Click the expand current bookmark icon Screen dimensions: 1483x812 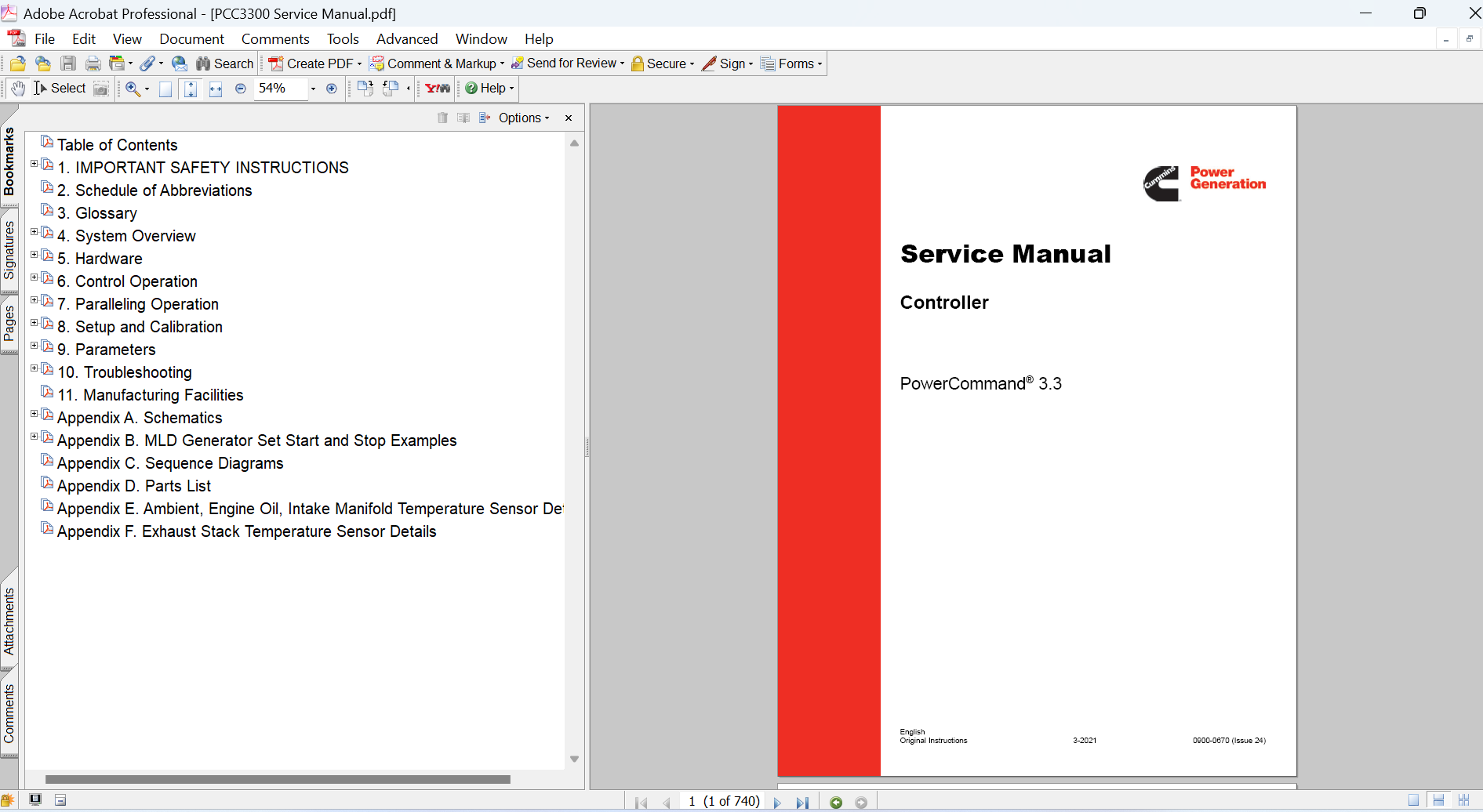tap(485, 118)
